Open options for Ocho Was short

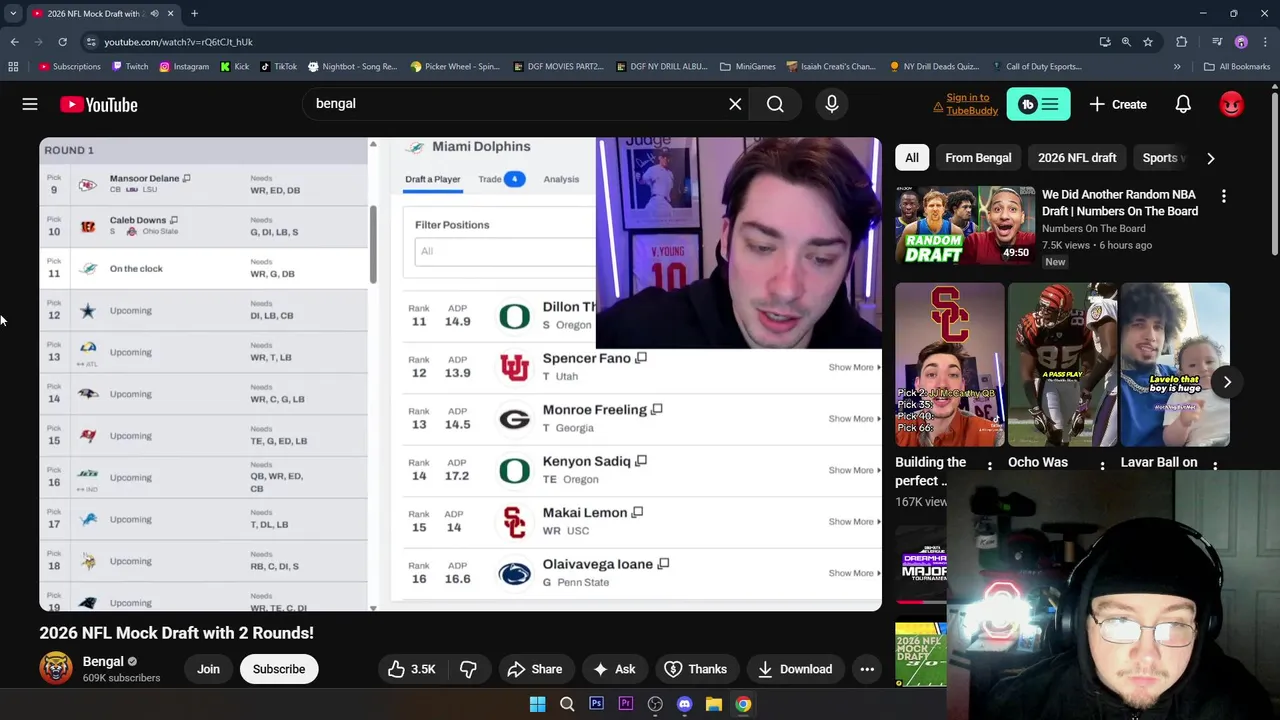tap(1102, 466)
